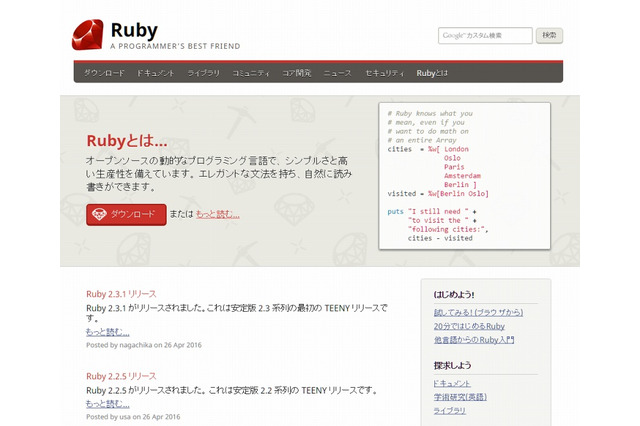Click the gem icon in download button
Viewport: 640px width, 426px height.
point(99,214)
